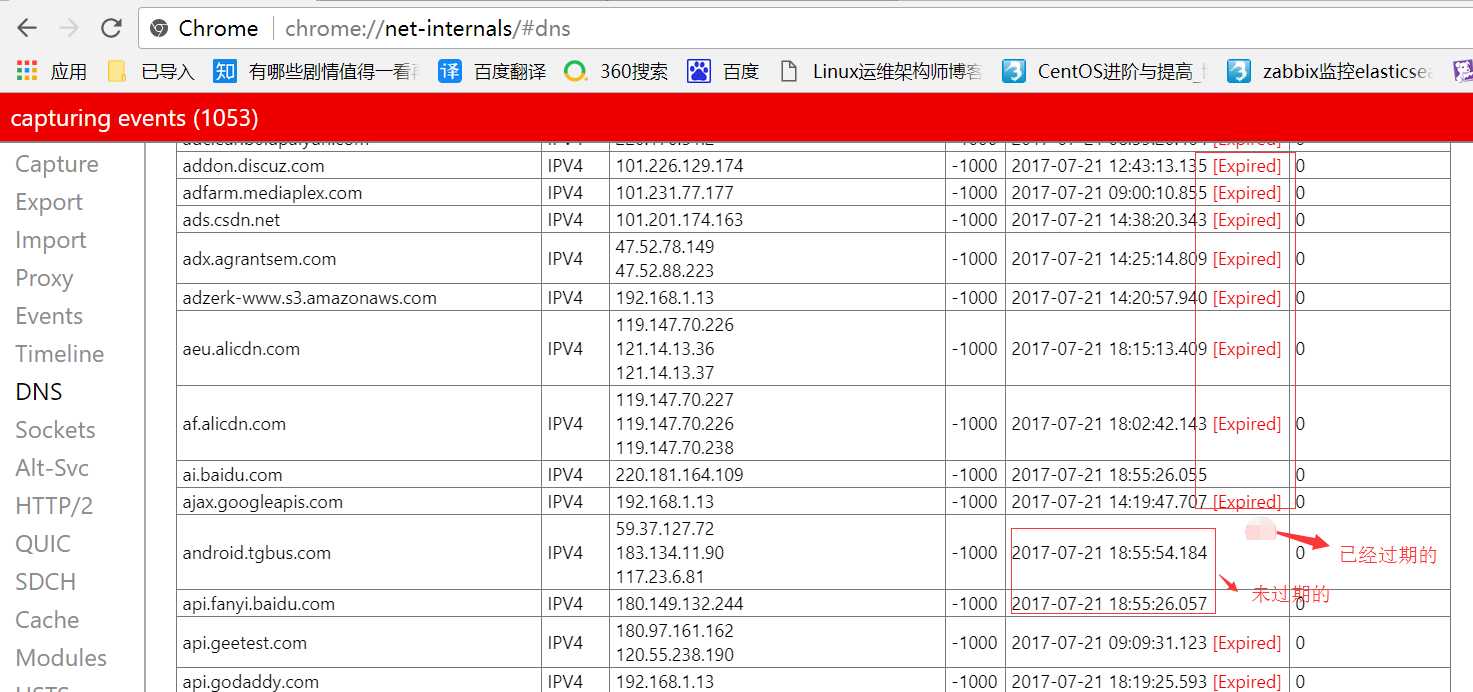The height and width of the screenshot is (692, 1473).
Task: Click hostname android.tgbus.com
Action: (256, 553)
